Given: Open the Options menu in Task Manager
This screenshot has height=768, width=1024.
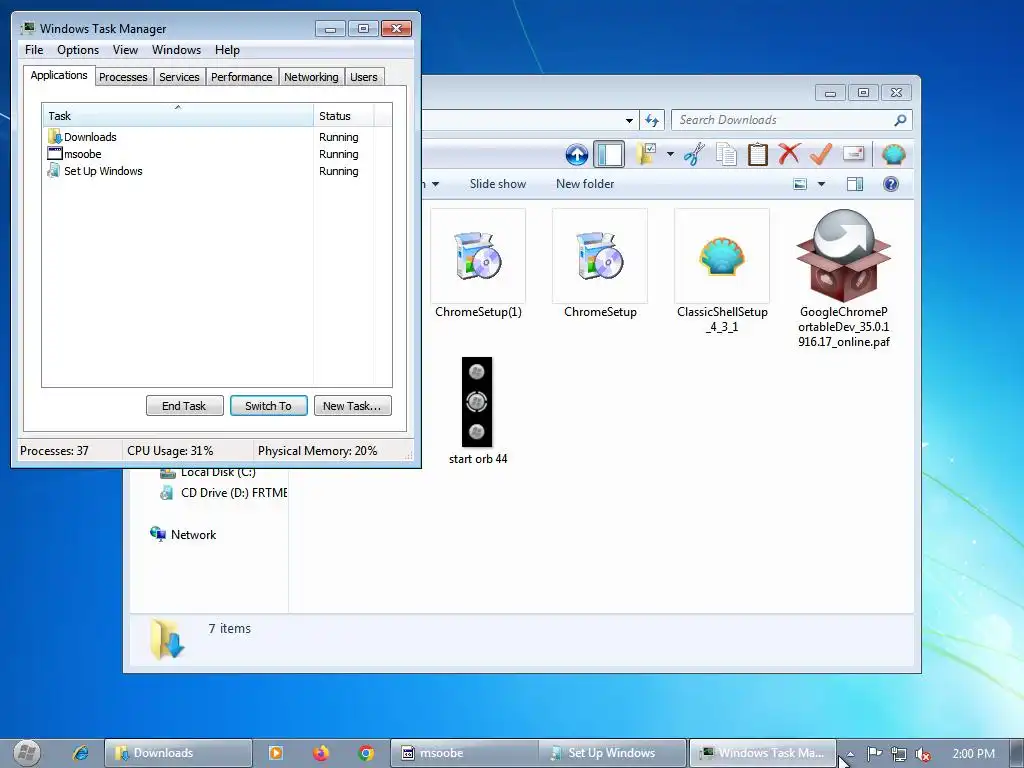Looking at the screenshot, I should [x=78, y=50].
